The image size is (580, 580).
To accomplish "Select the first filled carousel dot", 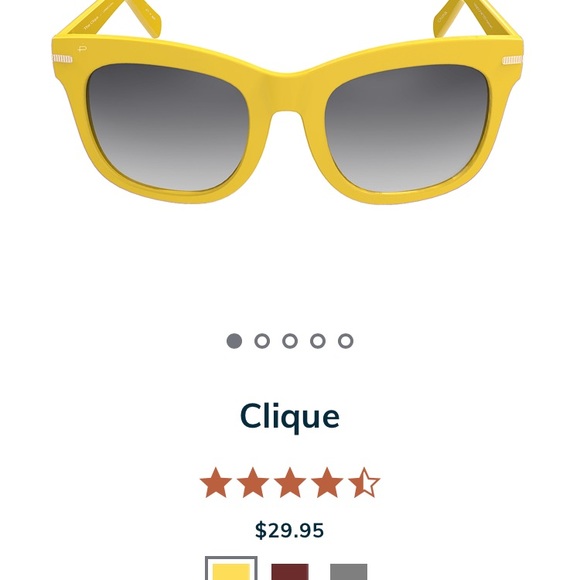I will [234, 341].
